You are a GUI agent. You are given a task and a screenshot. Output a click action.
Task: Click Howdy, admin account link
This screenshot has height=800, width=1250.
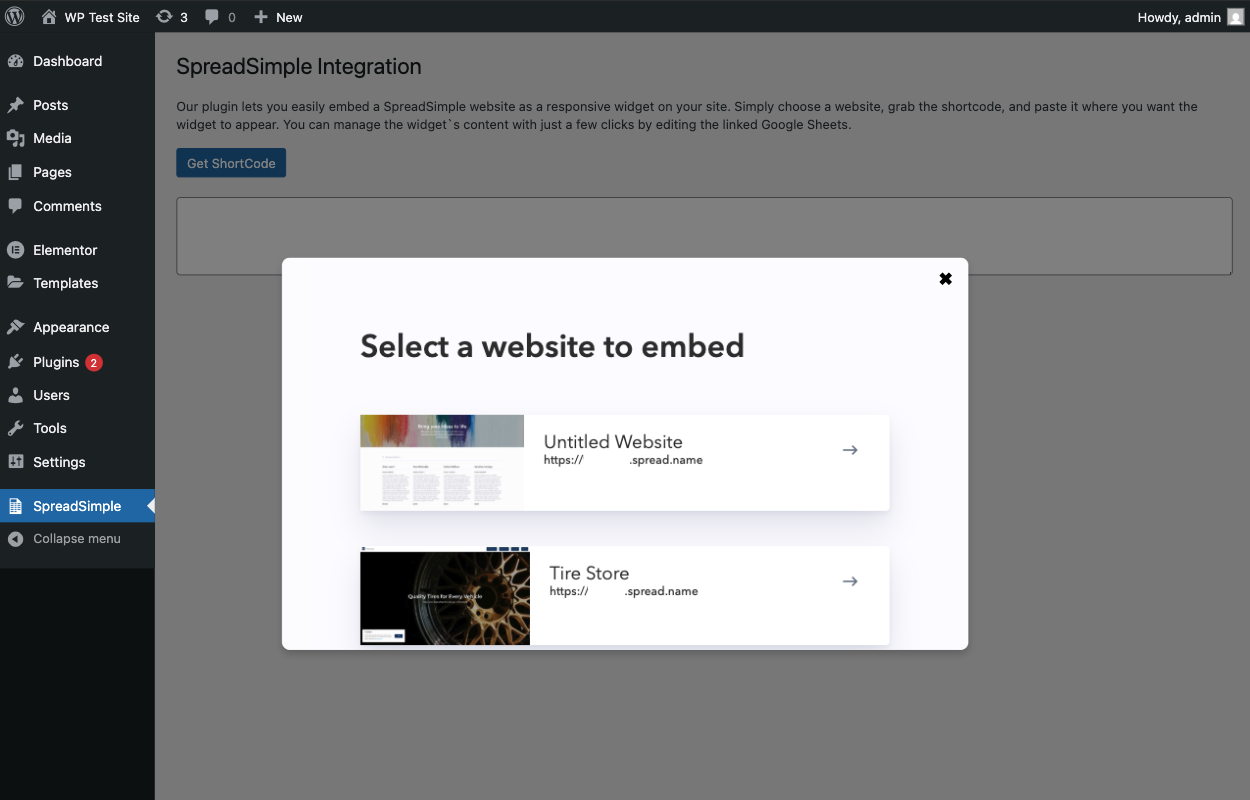pyautogui.click(x=1179, y=17)
